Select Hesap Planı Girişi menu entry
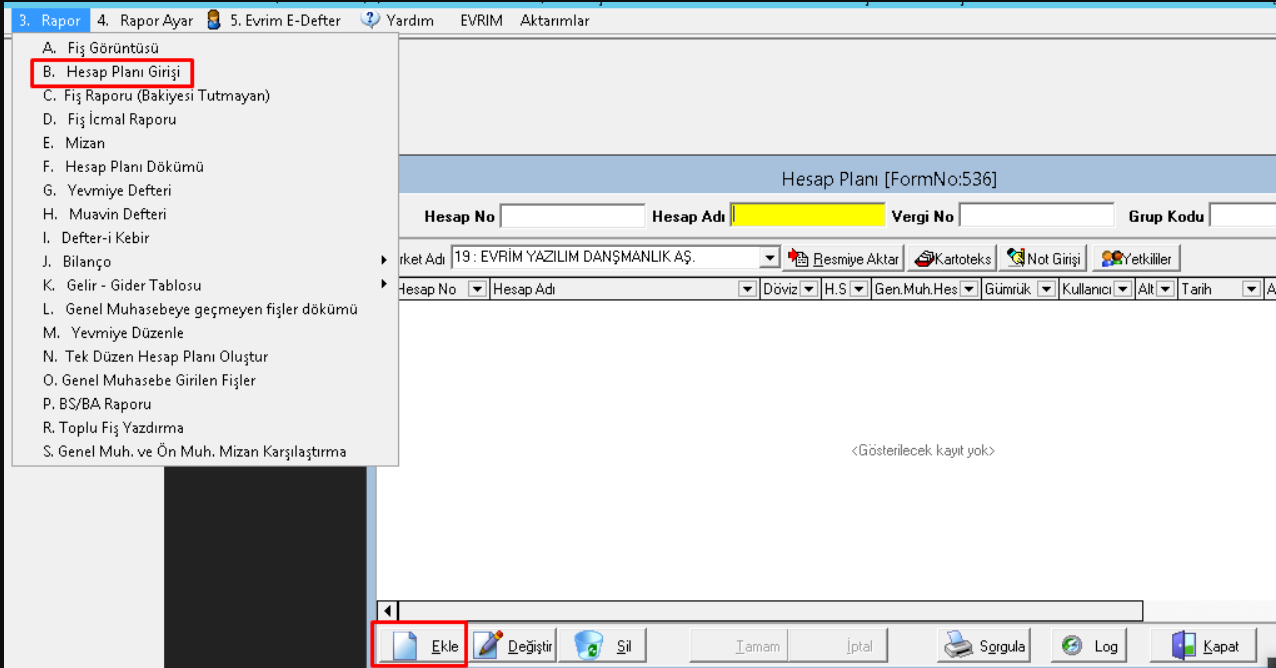1276x668 pixels. 110,72
